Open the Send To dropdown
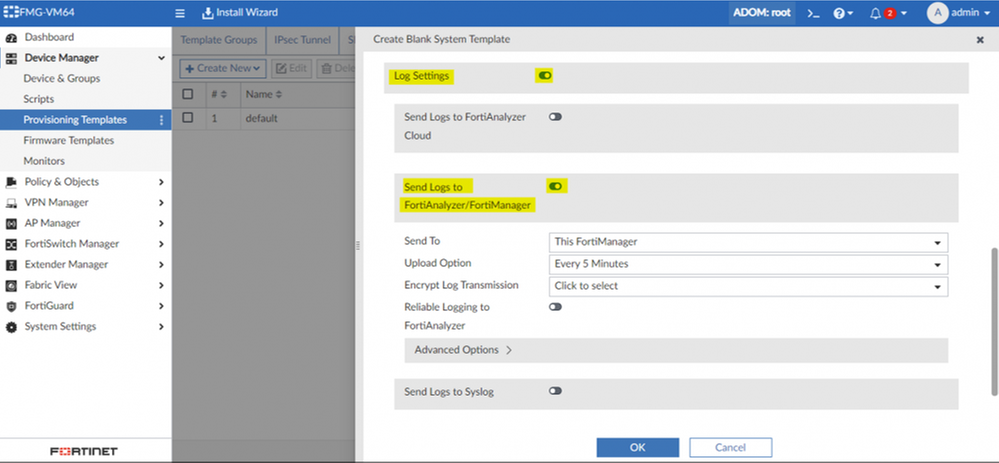 [749, 242]
